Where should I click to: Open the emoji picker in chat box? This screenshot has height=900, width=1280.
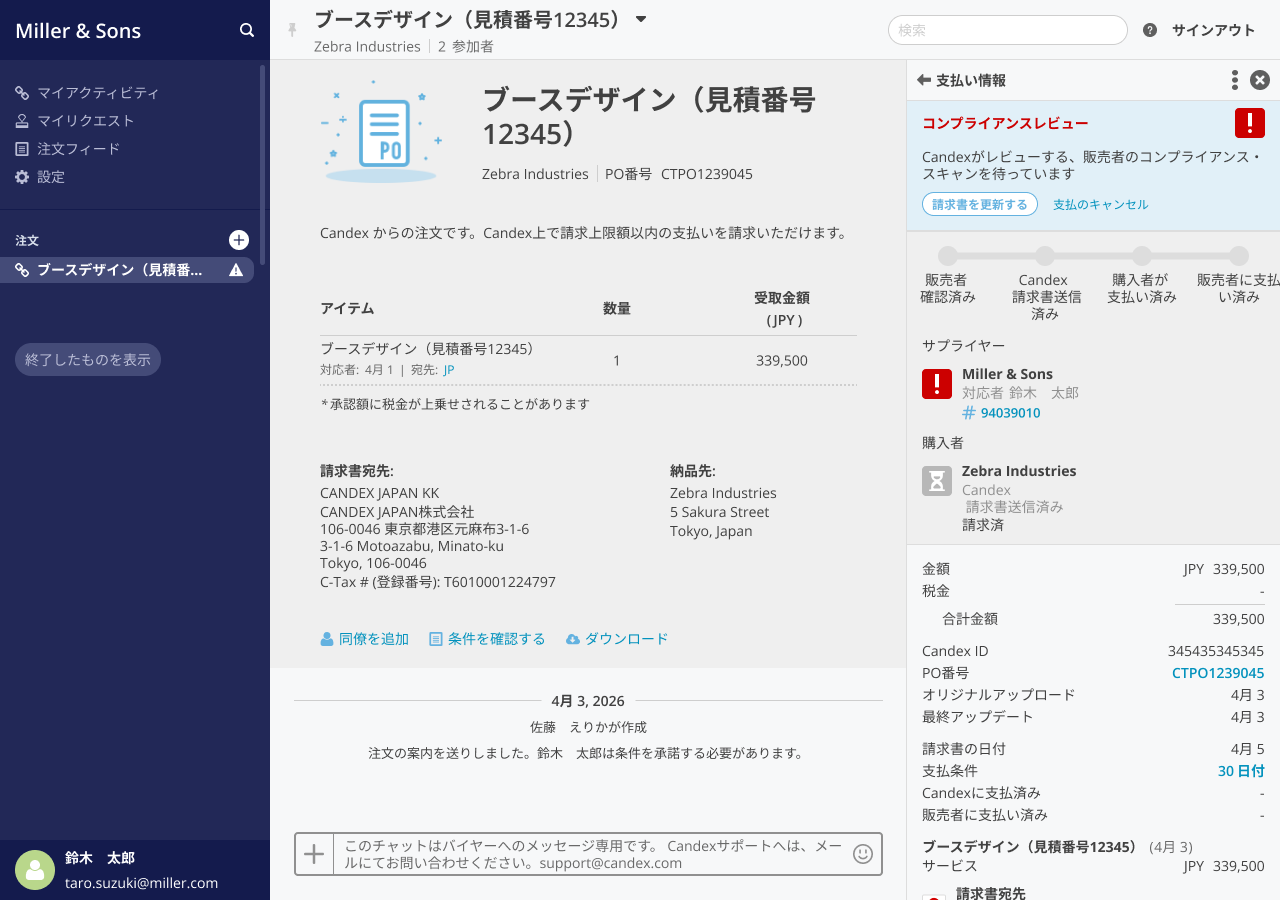[862, 854]
